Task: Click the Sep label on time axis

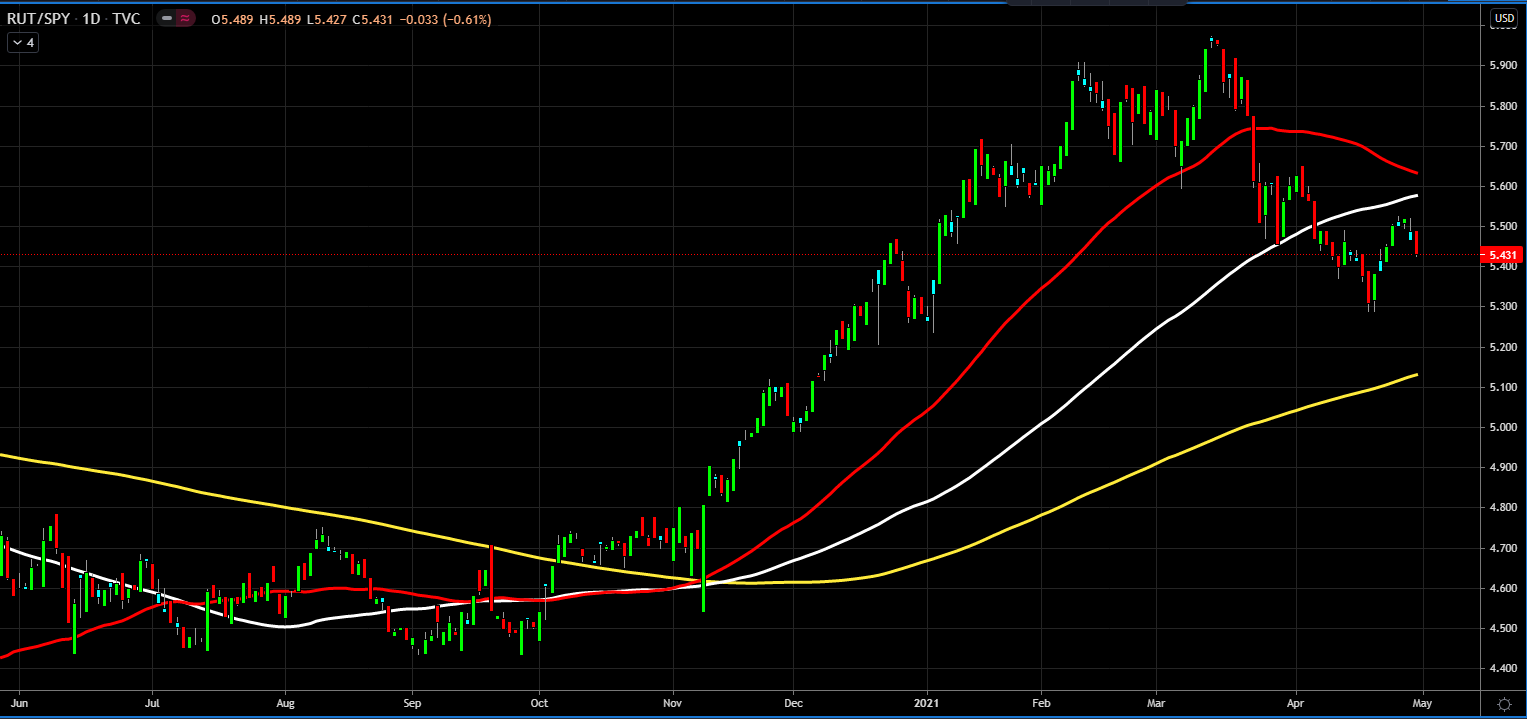Action: point(411,703)
